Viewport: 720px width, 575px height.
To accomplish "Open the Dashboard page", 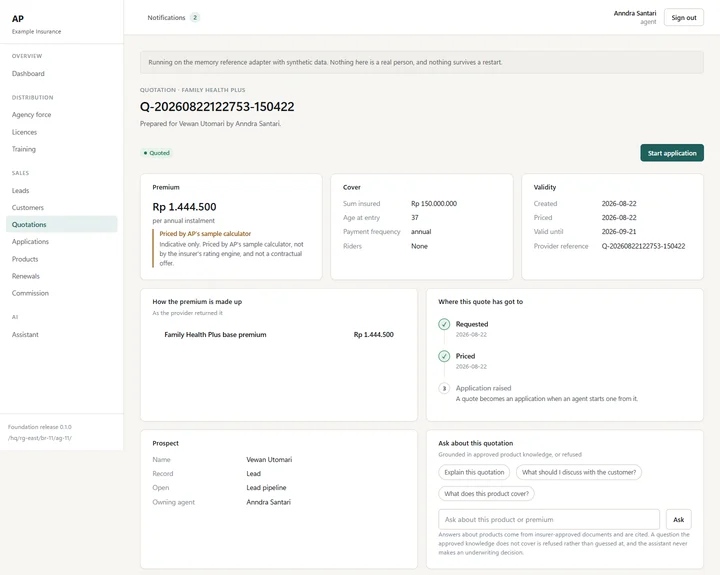I will point(28,73).
